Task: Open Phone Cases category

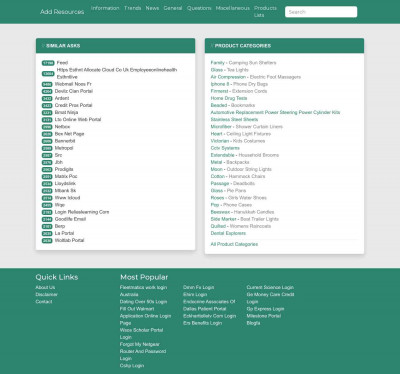Action: click(x=237, y=205)
